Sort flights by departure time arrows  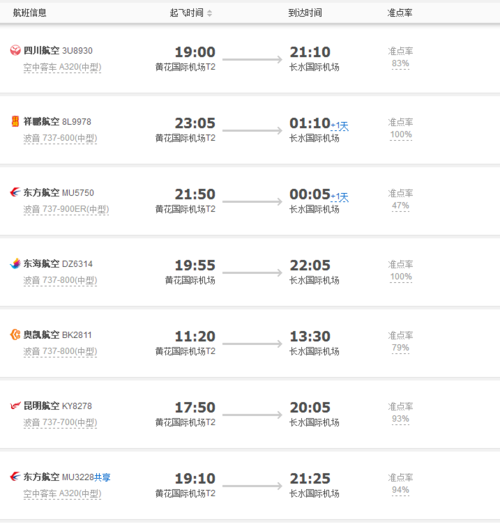pyautogui.click(x=209, y=13)
